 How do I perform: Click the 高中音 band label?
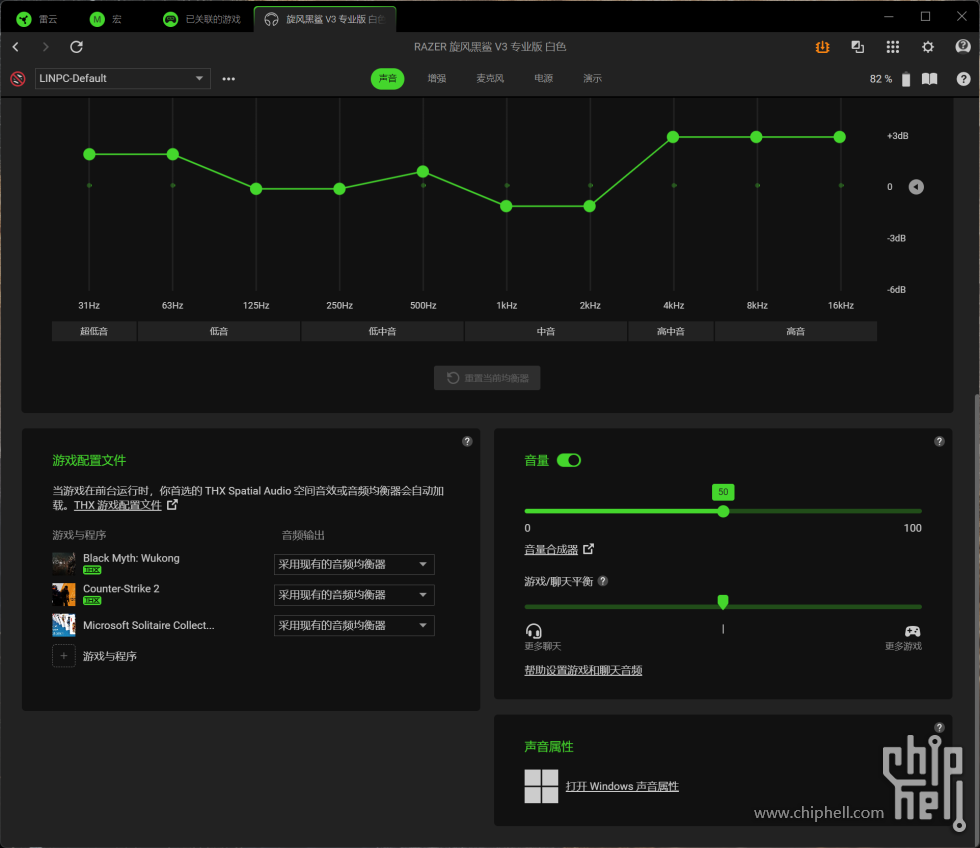tap(671, 331)
